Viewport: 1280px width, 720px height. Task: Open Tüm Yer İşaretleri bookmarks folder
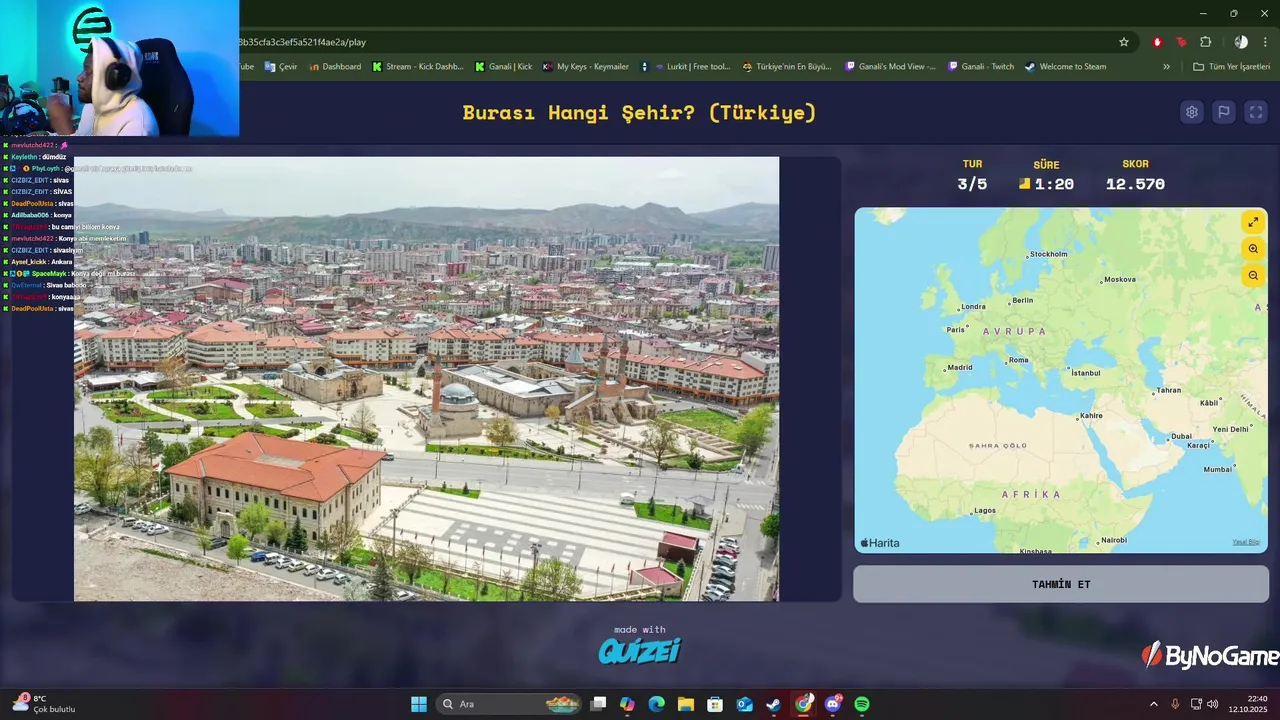coord(1231,67)
